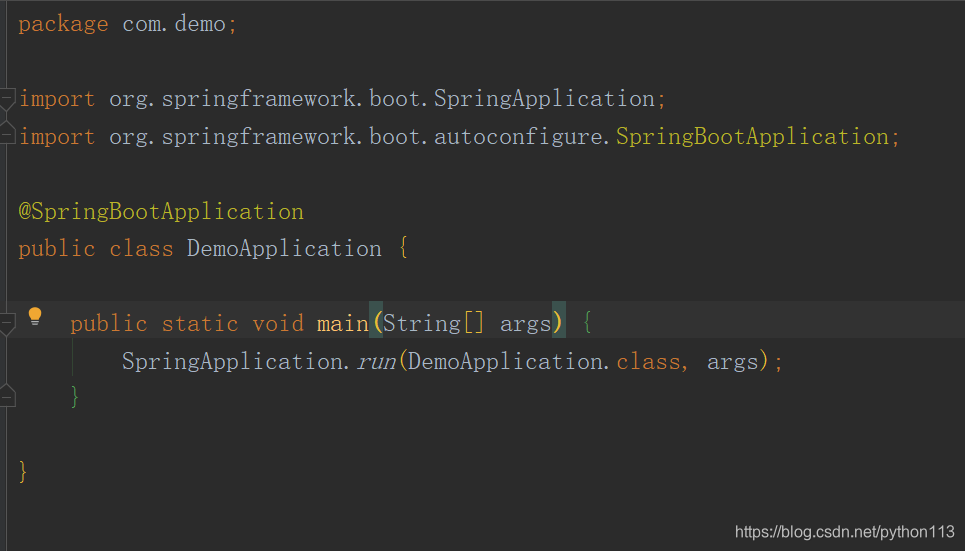
Task: Click SpringBootApplication in the second import
Action: (752, 136)
